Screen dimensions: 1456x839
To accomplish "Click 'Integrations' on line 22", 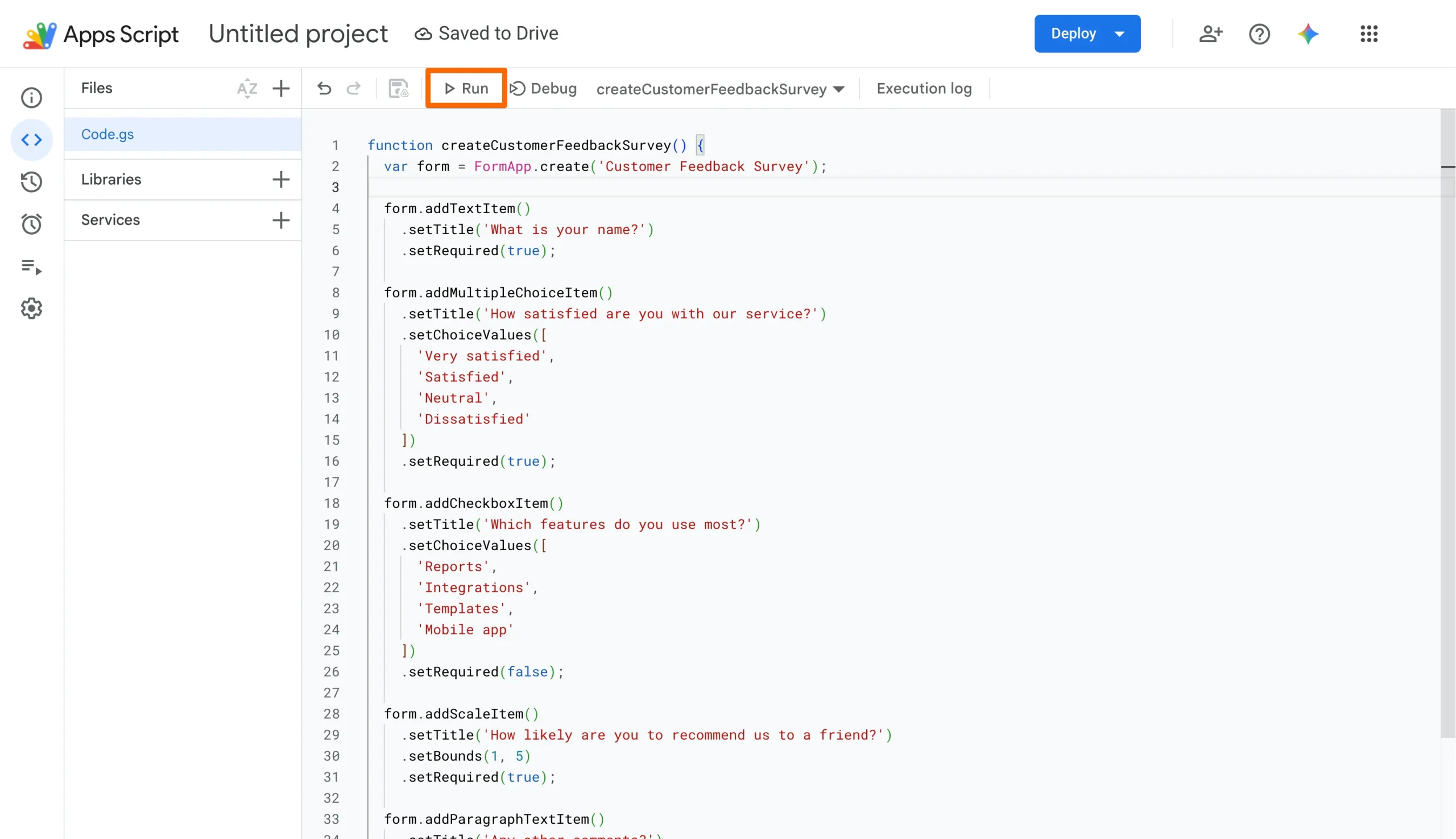I will [473, 587].
